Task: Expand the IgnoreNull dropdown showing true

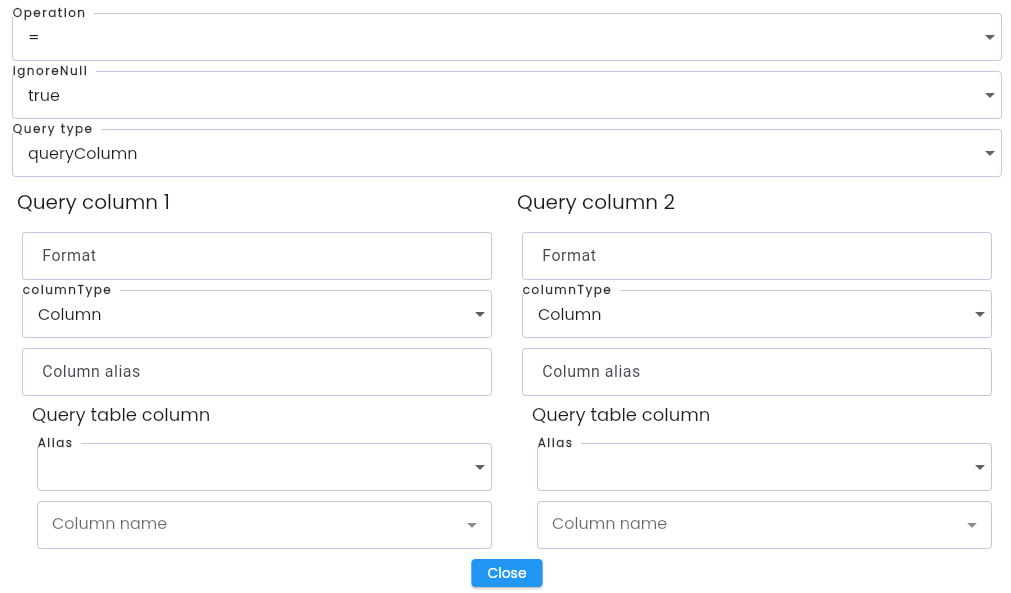Action: pyautogui.click(x=507, y=95)
